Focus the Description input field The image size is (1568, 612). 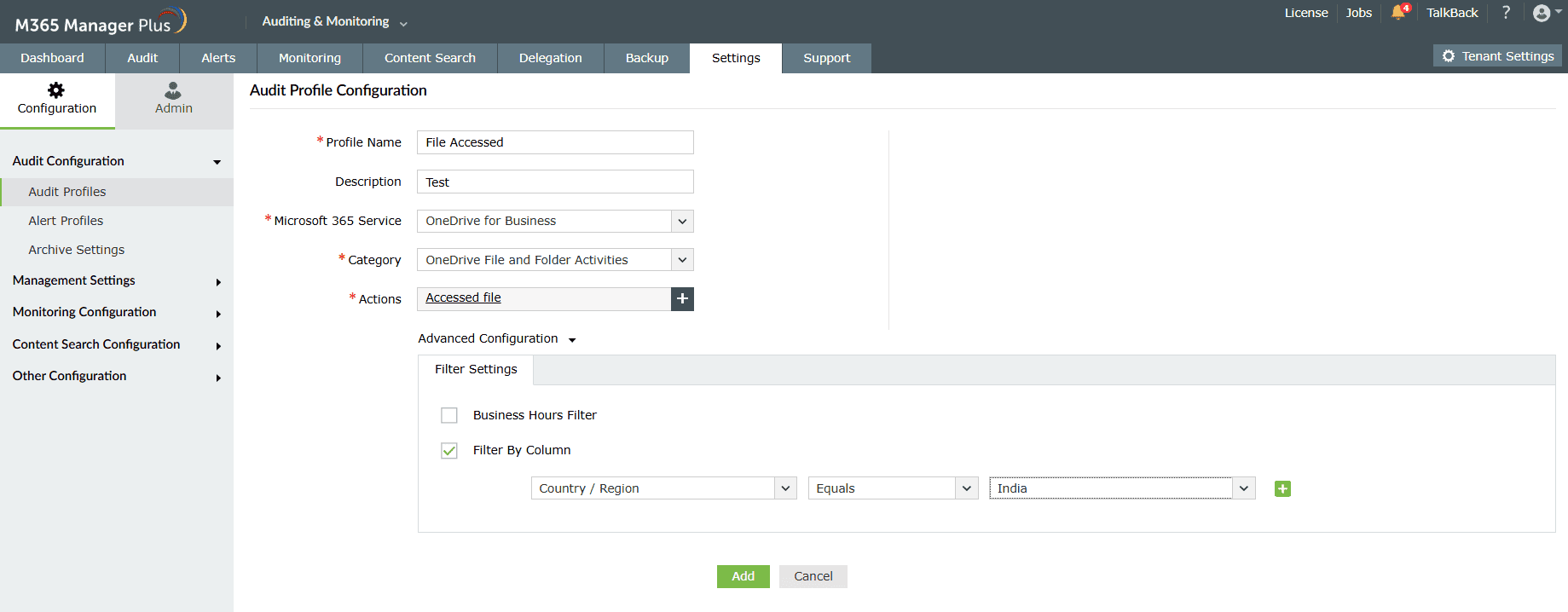[555, 182]
